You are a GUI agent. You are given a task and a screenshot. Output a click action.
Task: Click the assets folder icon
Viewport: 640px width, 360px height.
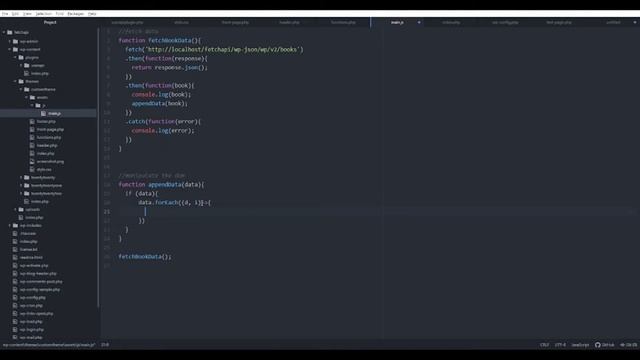pos(33,98)
